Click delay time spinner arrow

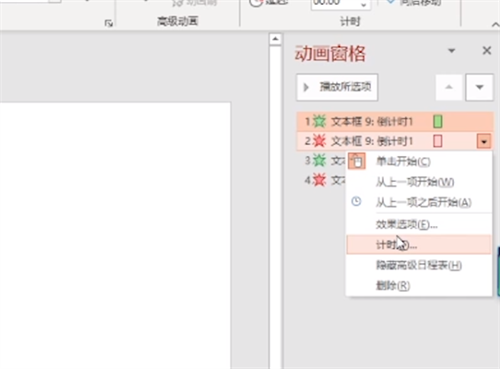(x=364, y=4)
